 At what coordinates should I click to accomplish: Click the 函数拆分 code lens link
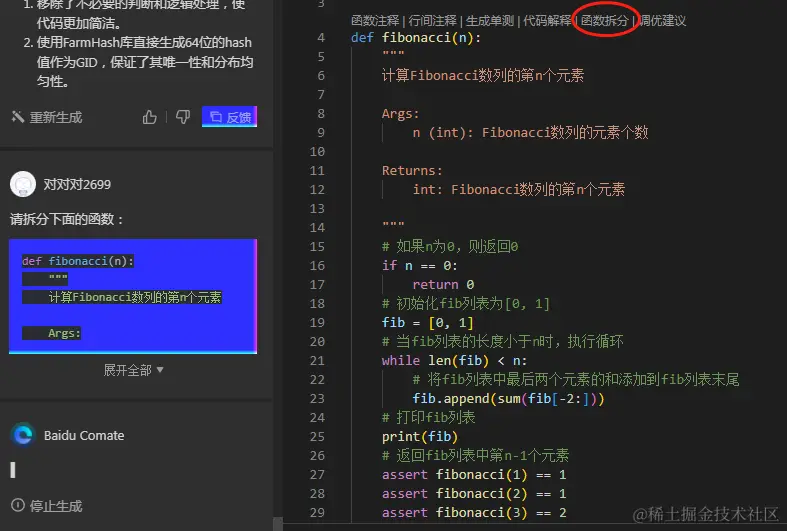click(605, 21)
